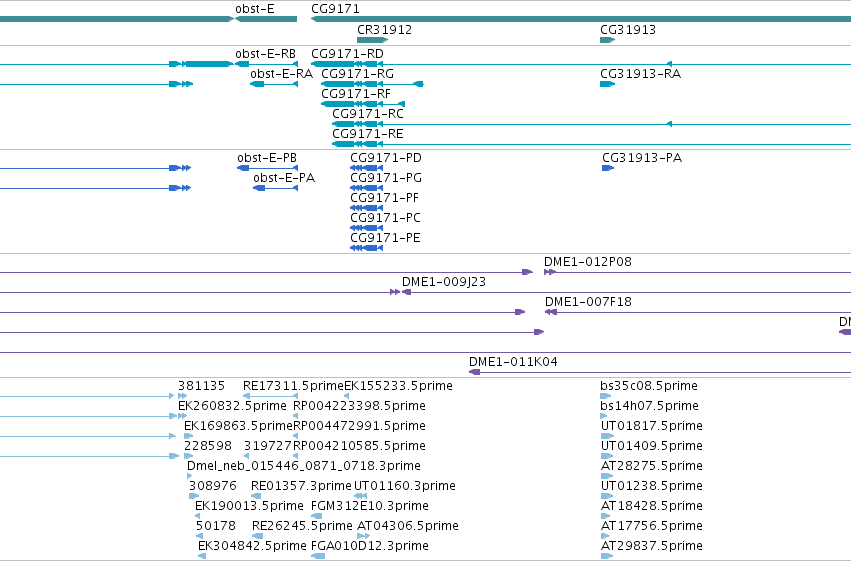
Task: Open protein obst-E-PA
Action: pyautogui.click(x=284, y=178)
